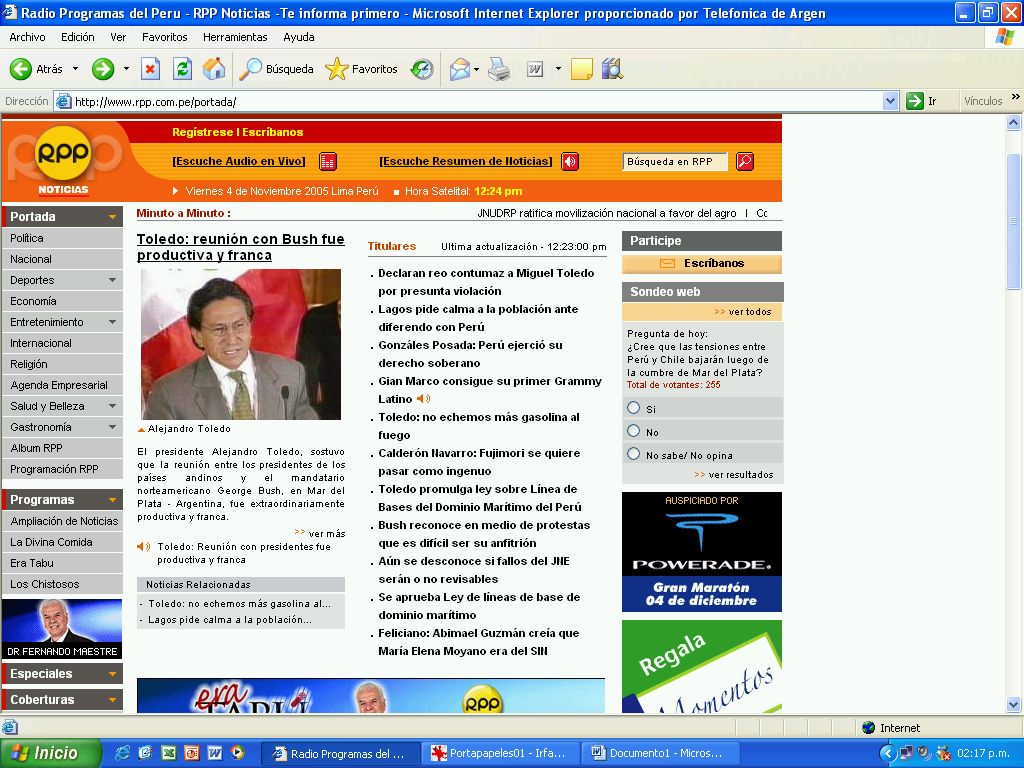Open the address bar dropdown arrow

pyautogui.click(x=891, y=101)
